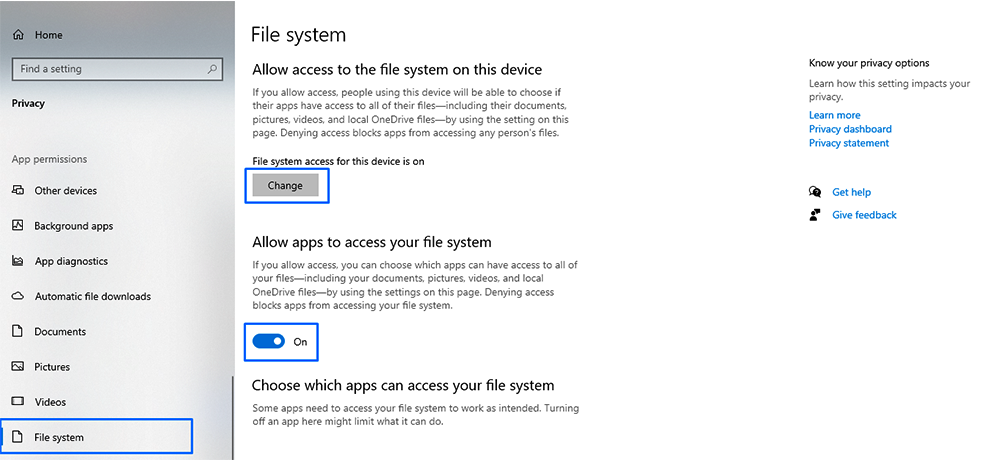Click the App permissions section label
This screenshot has width=1000, height=460.
pos(49,159)
